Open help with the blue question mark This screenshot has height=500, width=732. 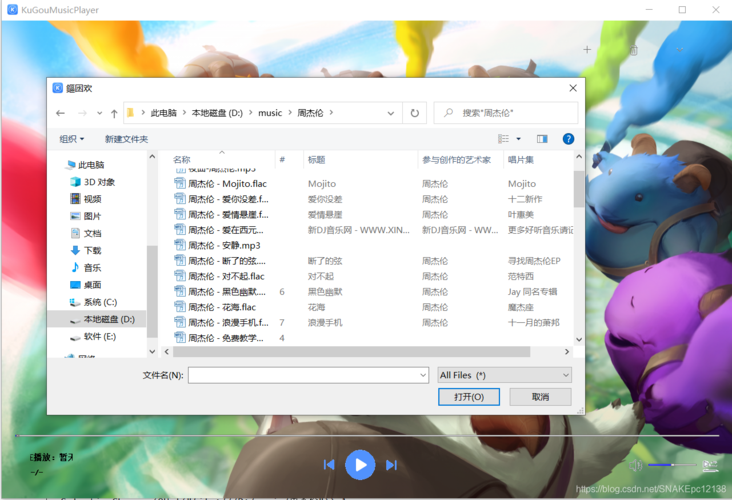point(568,139)
